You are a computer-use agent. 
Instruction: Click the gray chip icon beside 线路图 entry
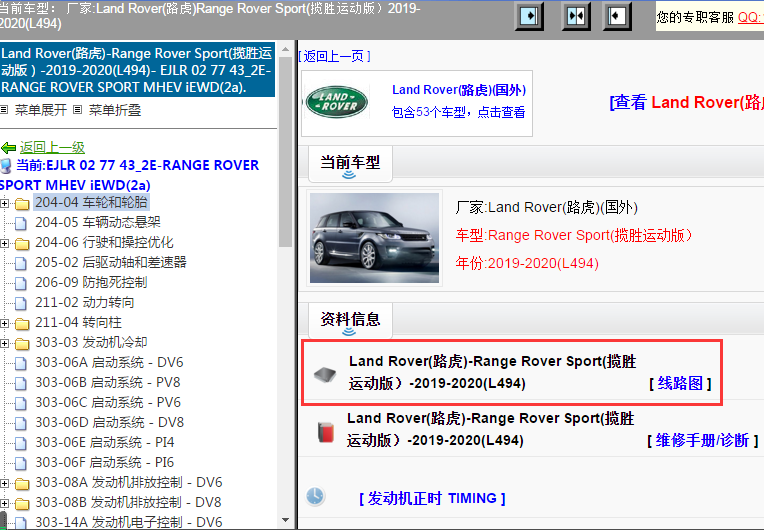[x=325, y=375]
